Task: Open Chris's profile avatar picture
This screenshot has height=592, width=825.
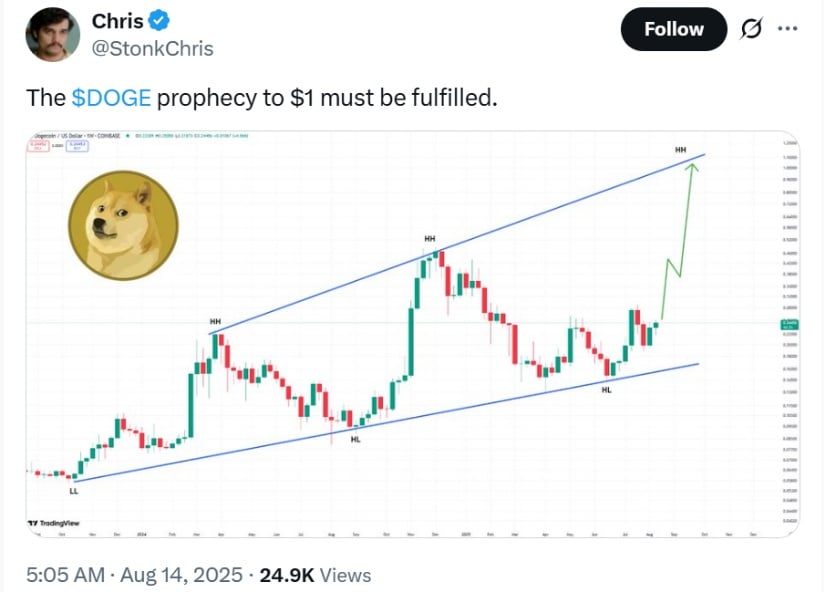Action: (x=53, y=35)
